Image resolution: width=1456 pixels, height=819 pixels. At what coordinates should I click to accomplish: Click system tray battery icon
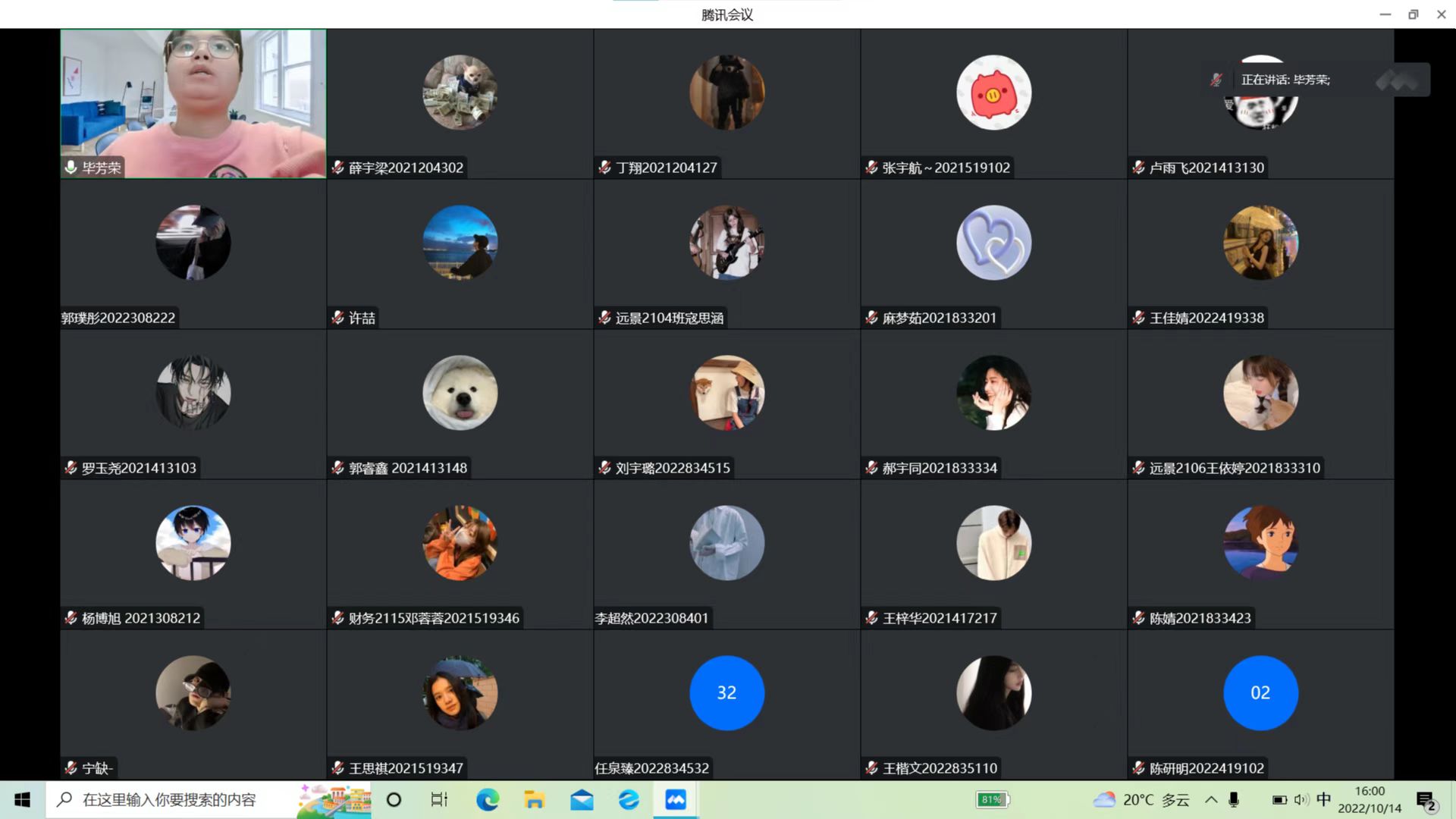click(1279, 799)
